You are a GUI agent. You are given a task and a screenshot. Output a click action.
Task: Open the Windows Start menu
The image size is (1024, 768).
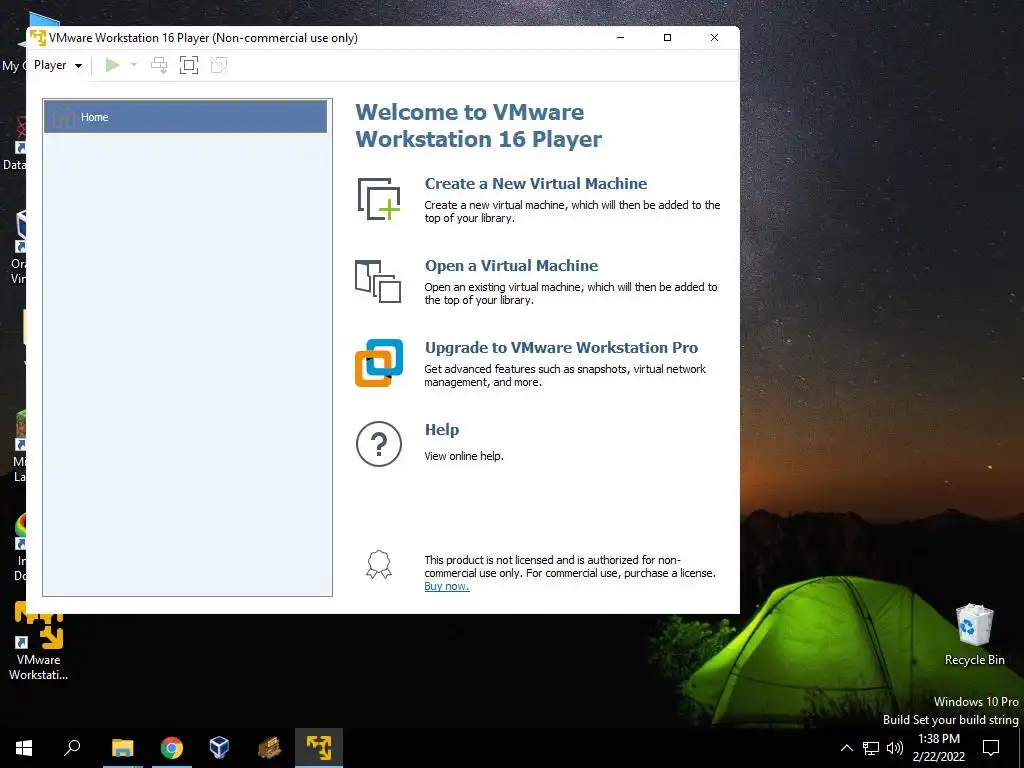point(24,748)
